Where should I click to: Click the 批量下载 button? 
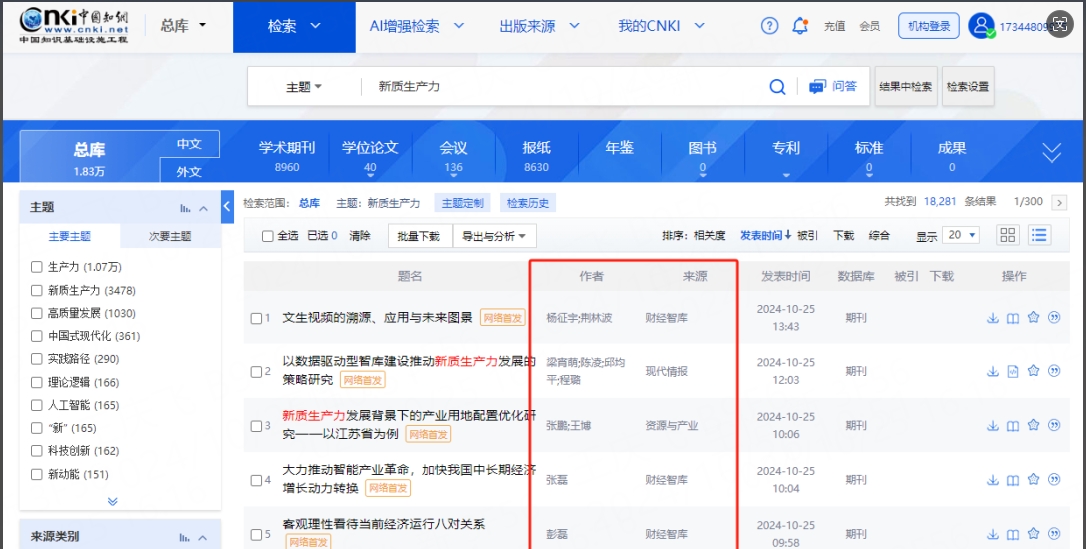[x=419, y=236]
